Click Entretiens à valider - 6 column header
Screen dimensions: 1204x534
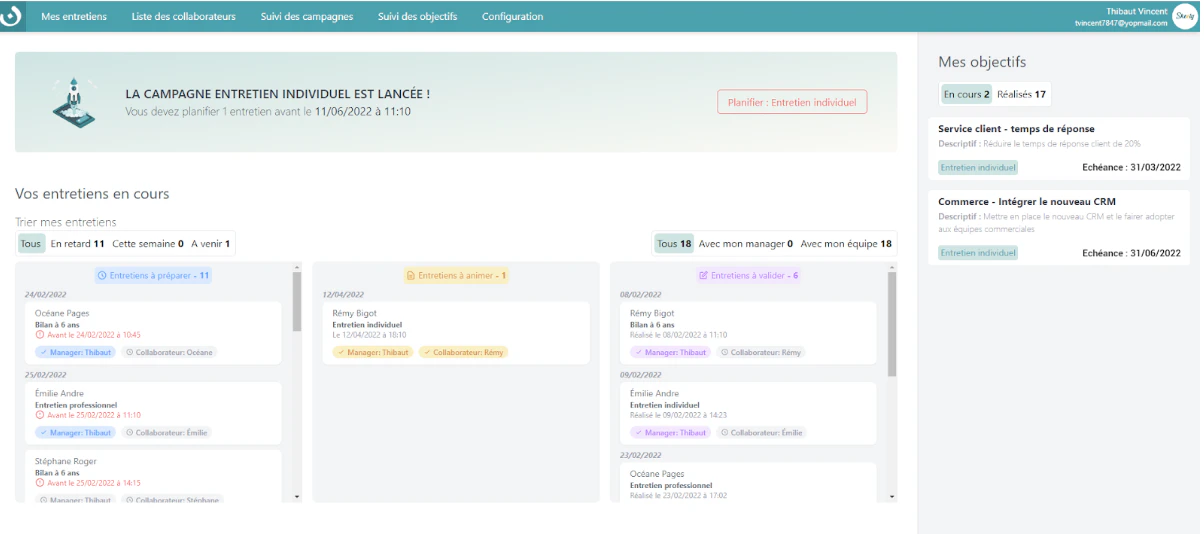[x=748, y=275]
